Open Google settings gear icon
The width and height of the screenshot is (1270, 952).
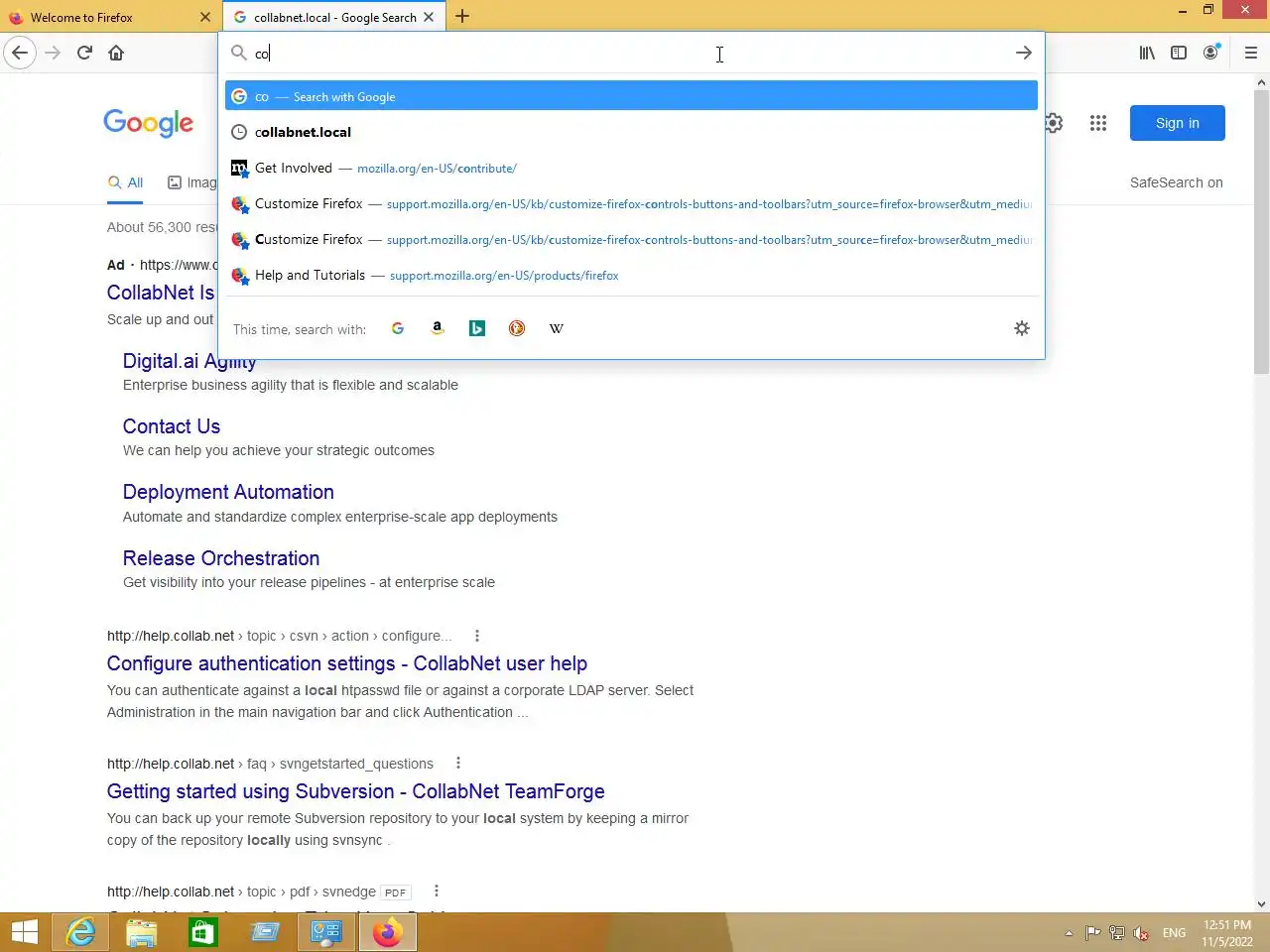point(1054,123)
